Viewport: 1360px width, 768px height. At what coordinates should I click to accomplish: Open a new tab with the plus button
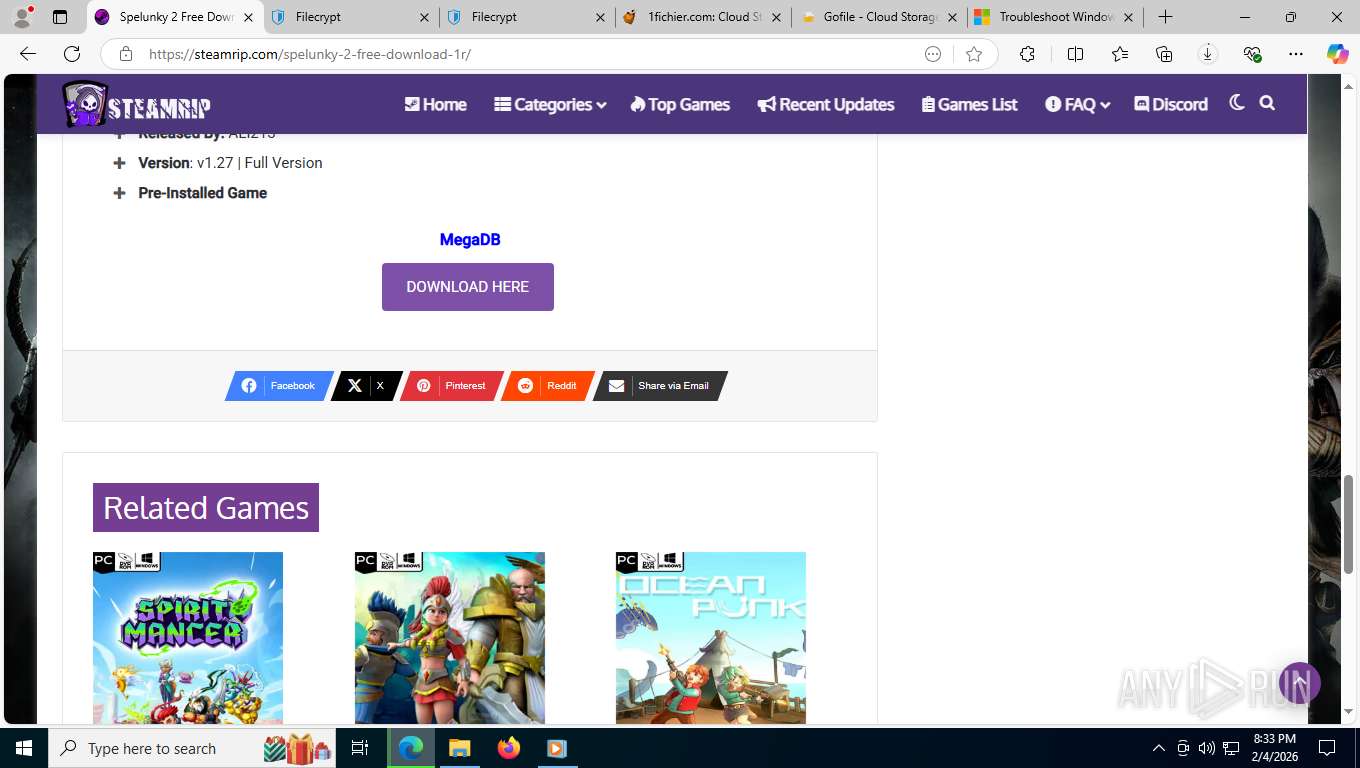1165,17
